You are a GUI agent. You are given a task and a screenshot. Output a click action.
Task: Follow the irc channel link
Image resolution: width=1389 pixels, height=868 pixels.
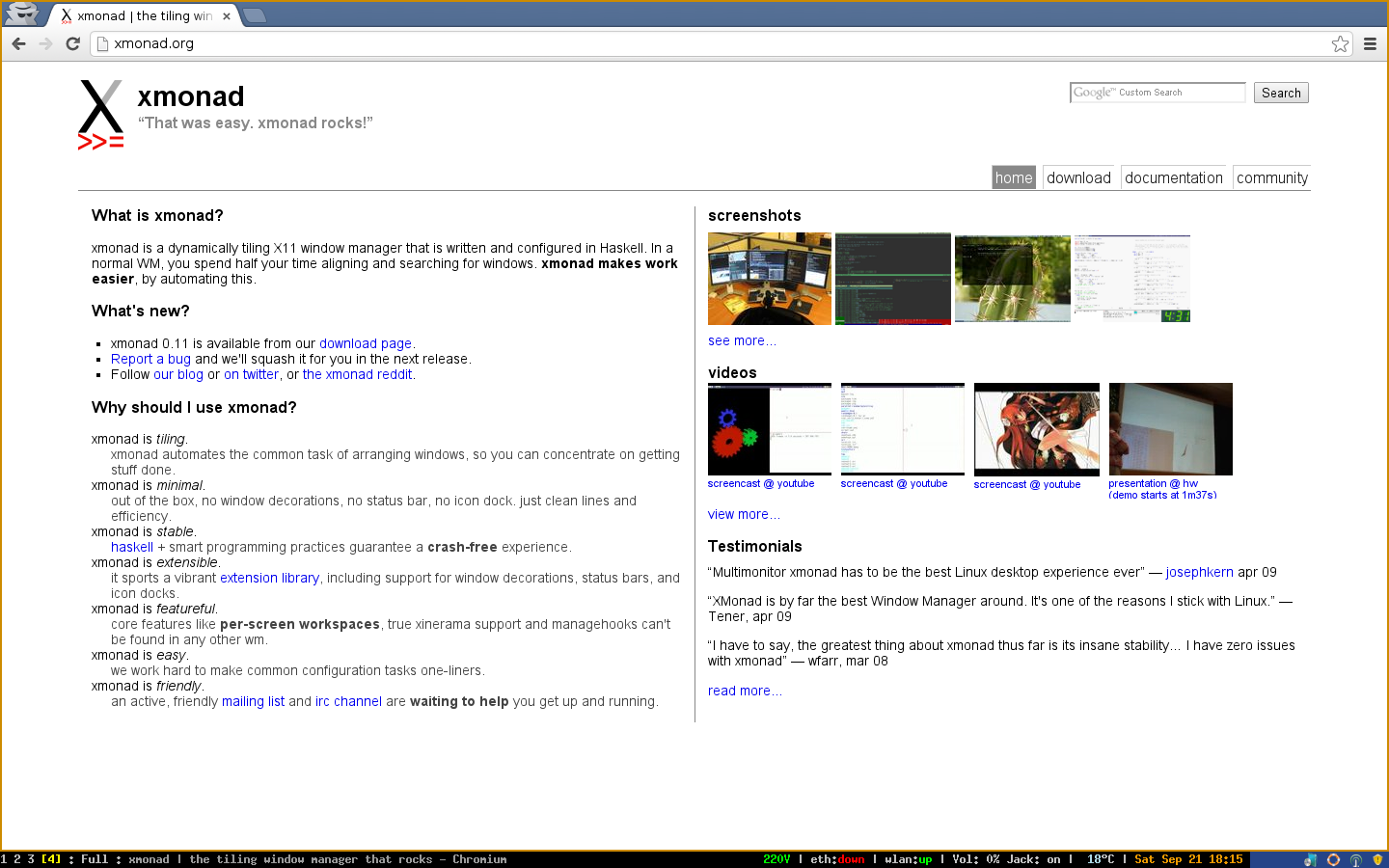click(348, 701)
